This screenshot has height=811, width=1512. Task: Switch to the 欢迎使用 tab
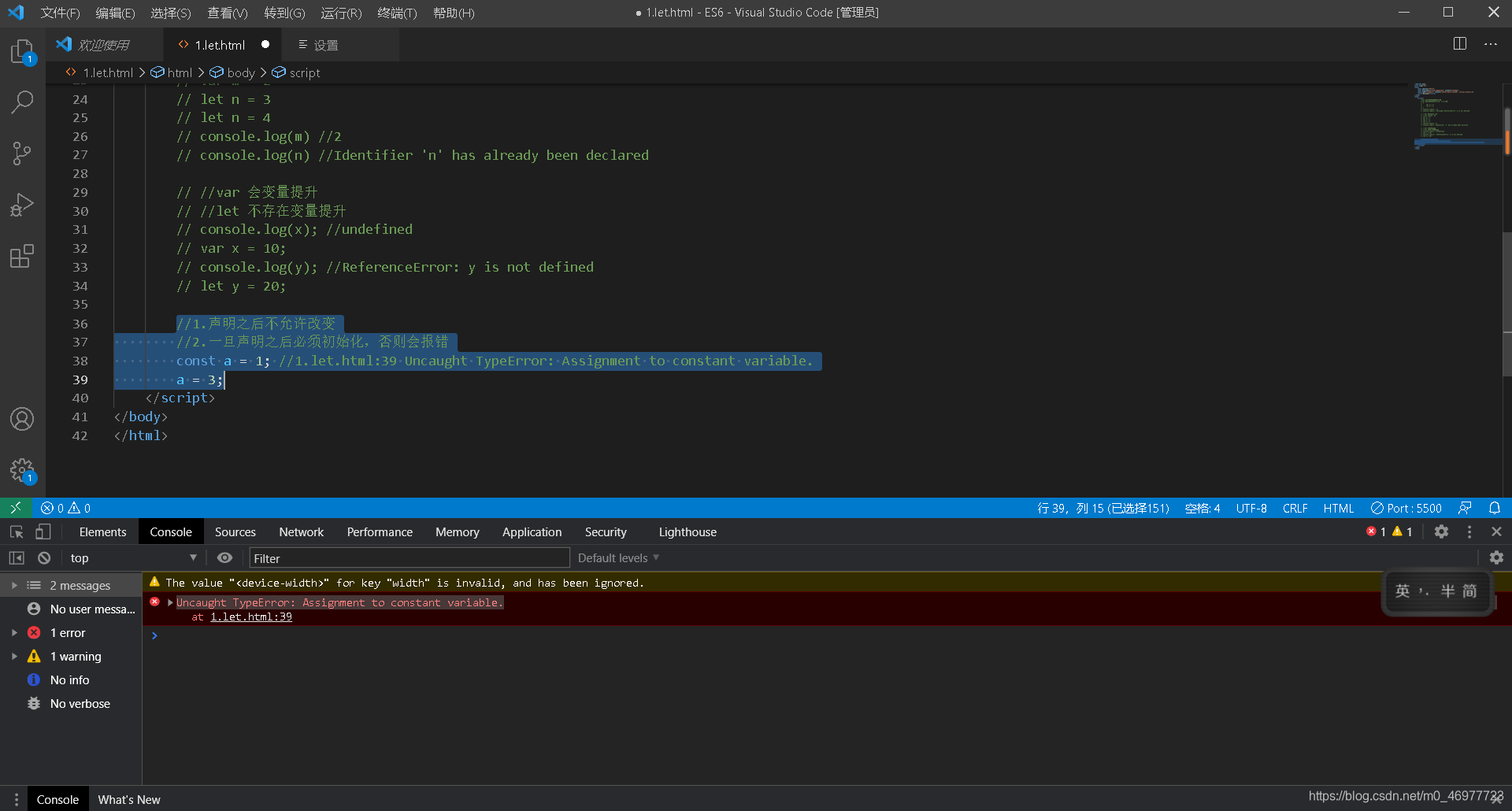point(104,45)
